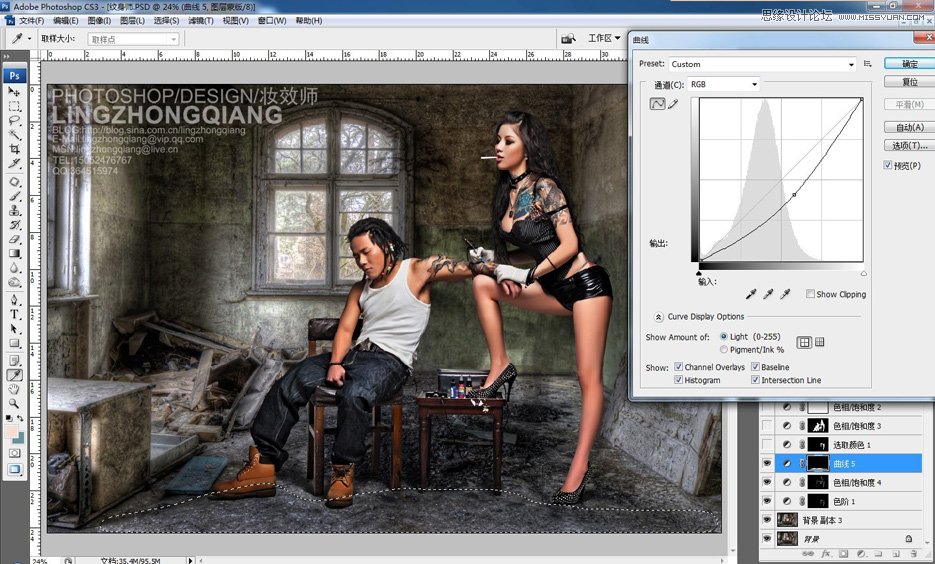Select the Path Selection tool

coord(14,329)
